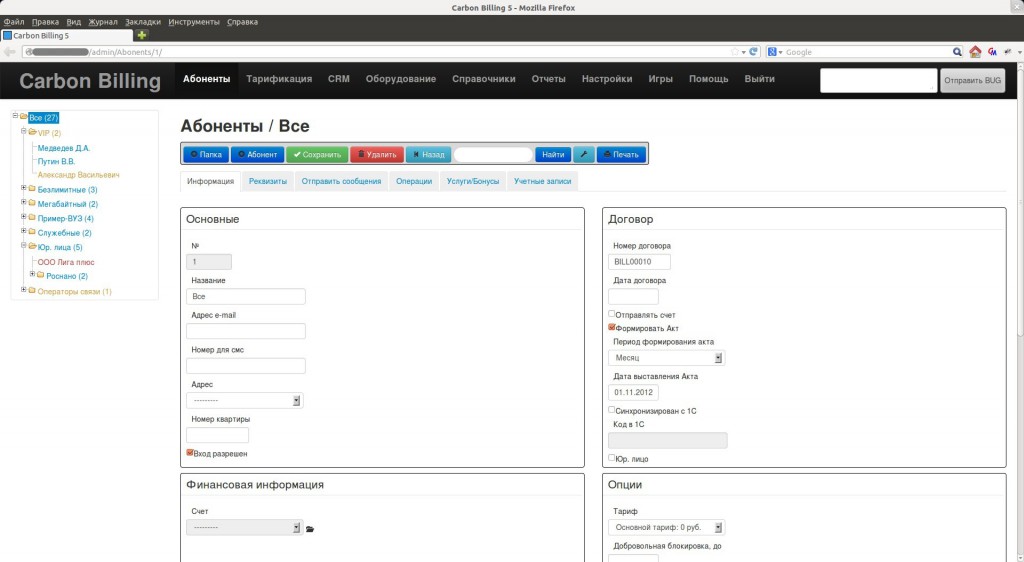This screenshot has height=562, width=1024.
Task: Open the Тарификация menu
Action: coord(279,79)
